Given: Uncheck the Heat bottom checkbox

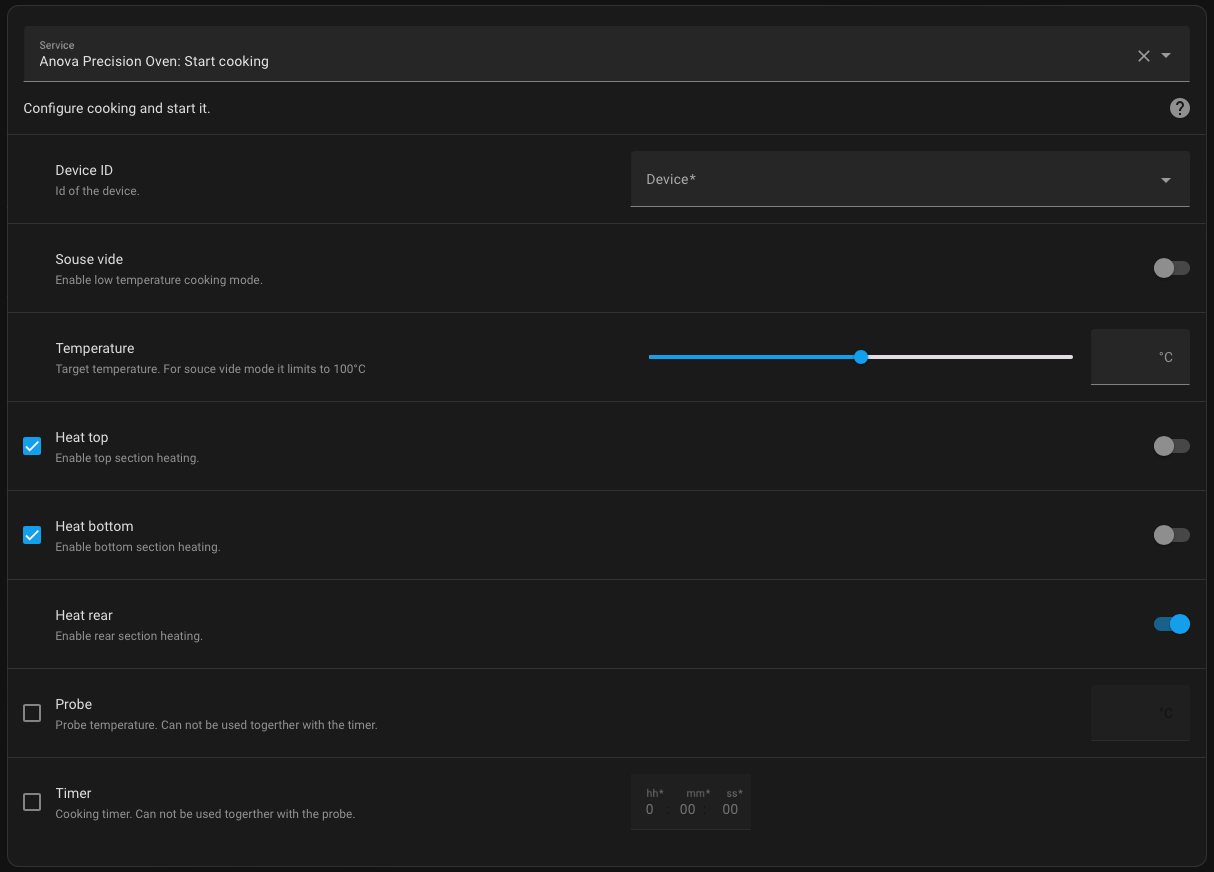Looking at the screenshot, I should [x=32, y=535].
